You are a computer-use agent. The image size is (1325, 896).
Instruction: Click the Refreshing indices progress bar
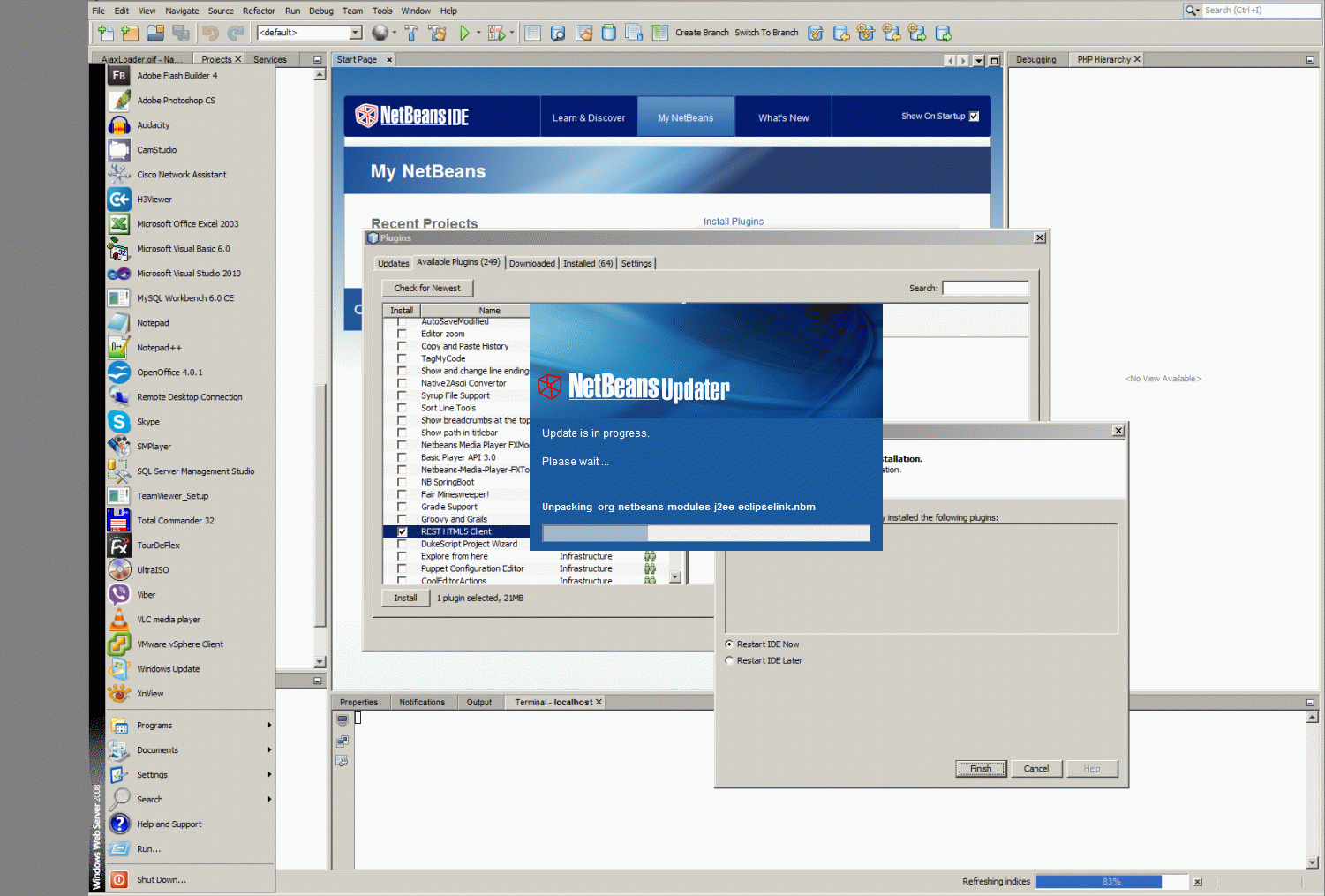coord(1111,882)
